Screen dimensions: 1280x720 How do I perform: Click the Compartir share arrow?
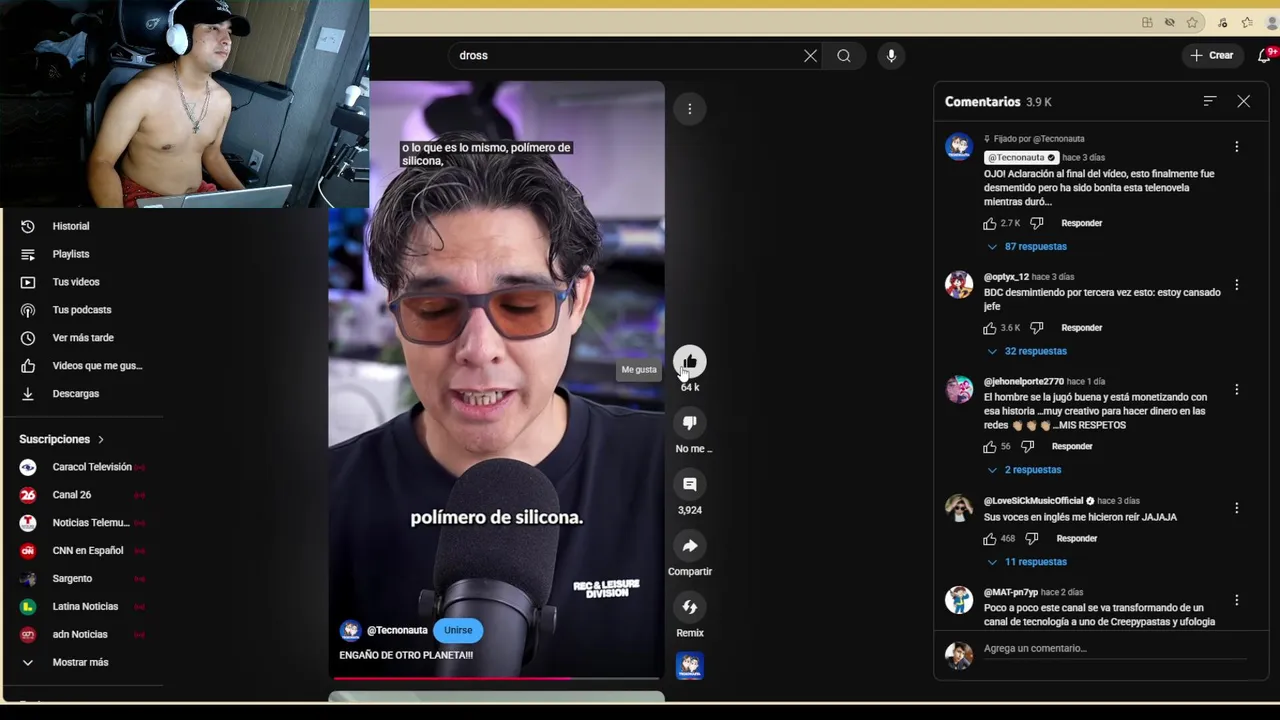tap(689, 546)
